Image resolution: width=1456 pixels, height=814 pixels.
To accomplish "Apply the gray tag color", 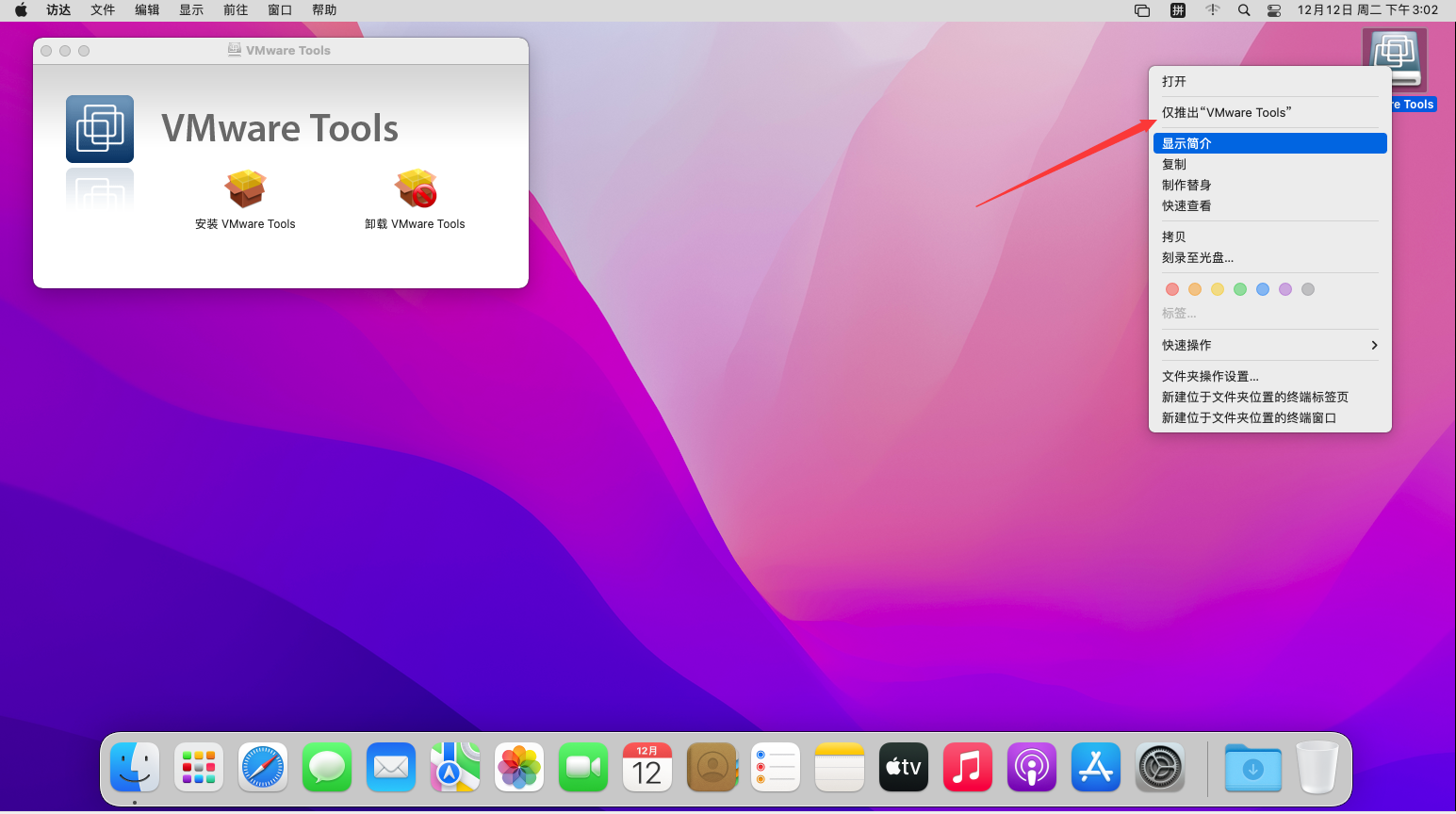I will point(1308,289).
